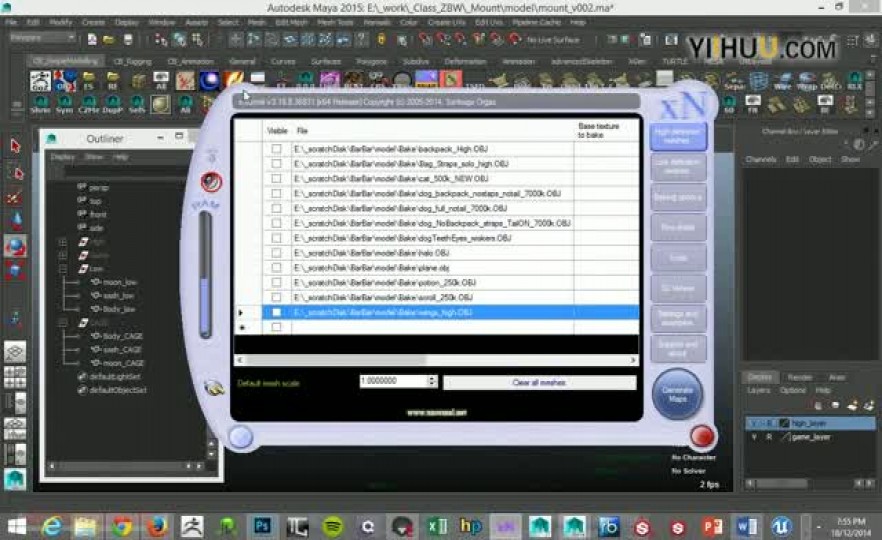The image size is (882, 540).
Task: Open the Pipeline Cache menu
Action: tap(536, 22)
